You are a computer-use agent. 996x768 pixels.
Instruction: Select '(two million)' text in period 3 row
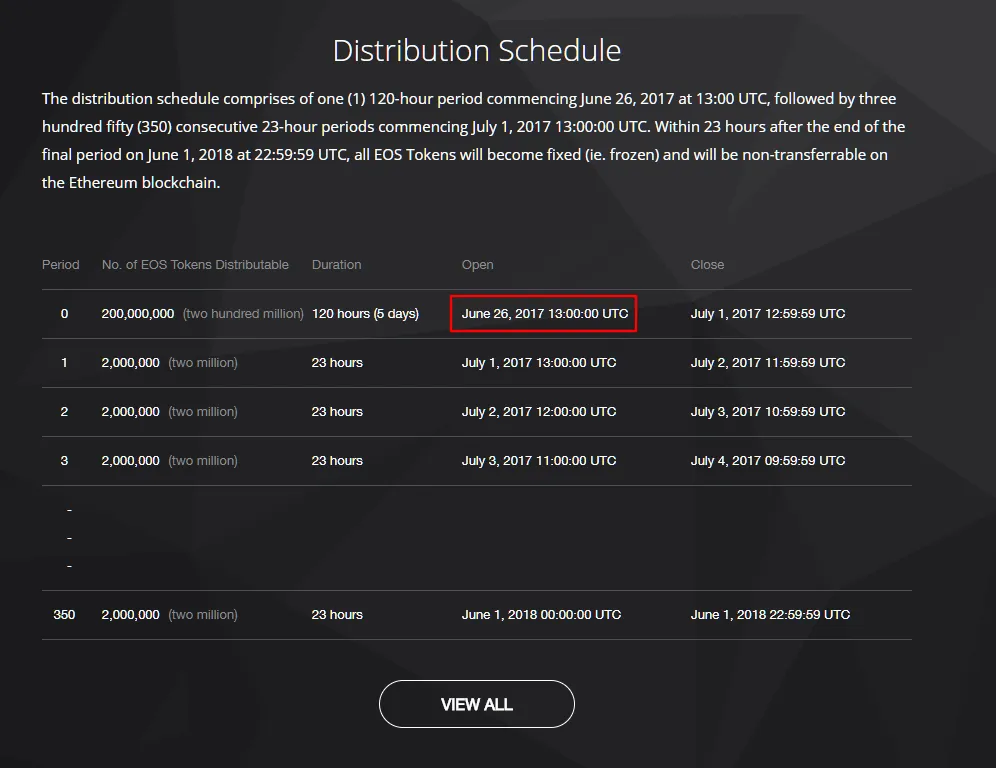click(x=203, y=461)
